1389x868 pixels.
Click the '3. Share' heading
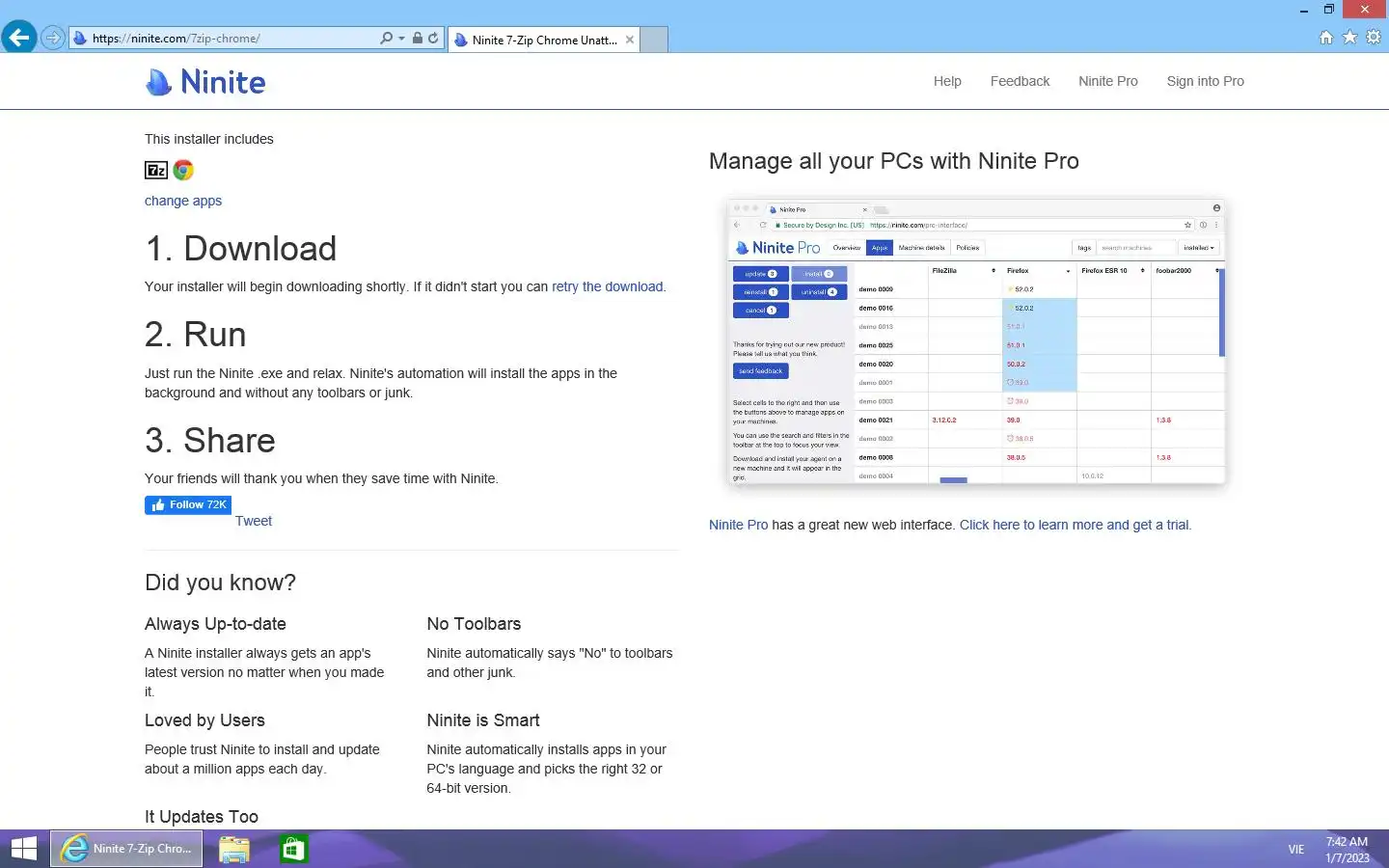click(x=210, y=441)
